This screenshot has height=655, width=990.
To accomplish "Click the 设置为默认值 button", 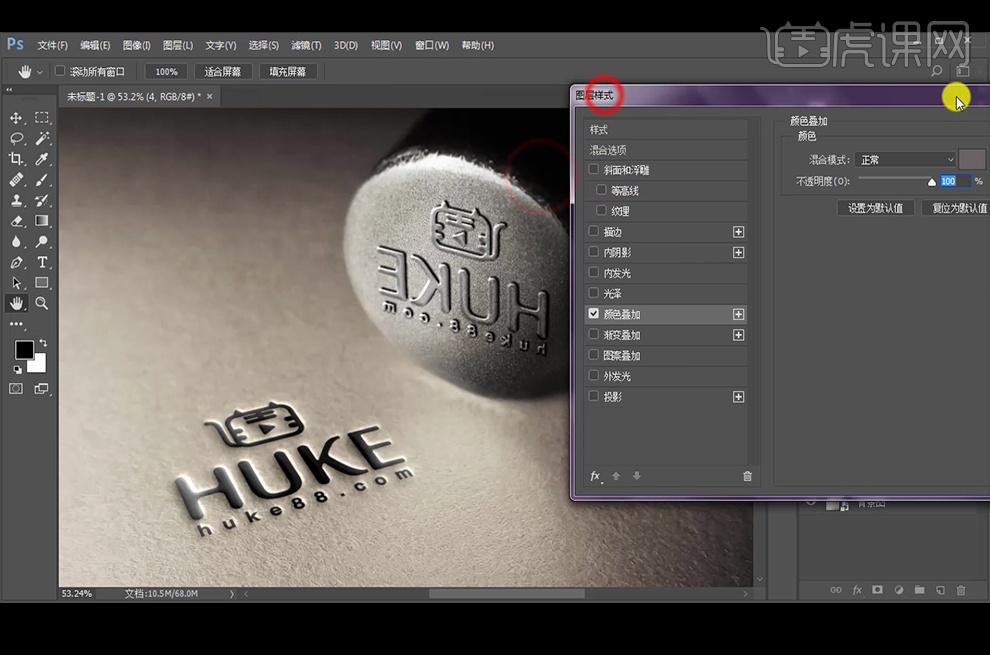I will 875,208.
